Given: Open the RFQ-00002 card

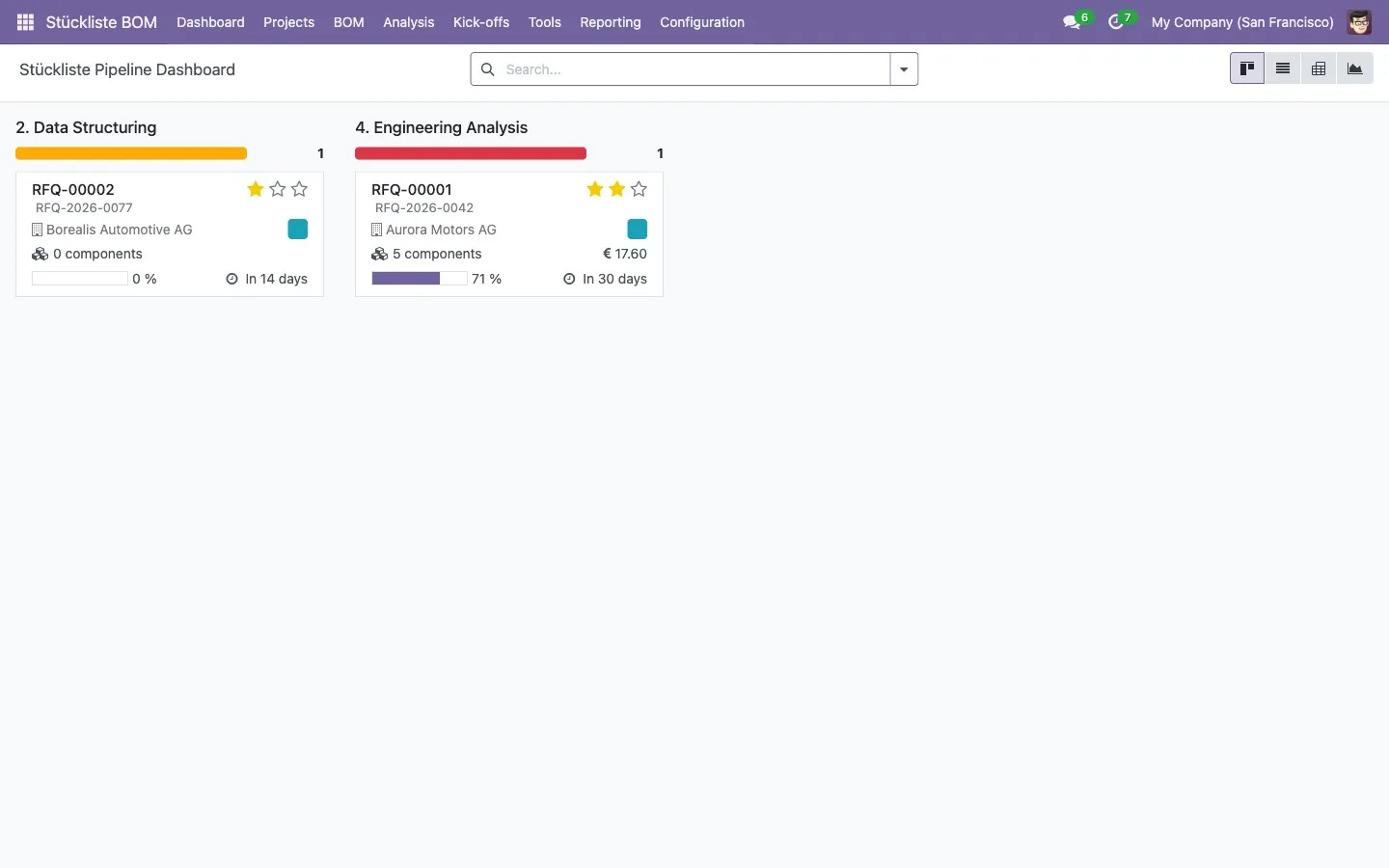Looking at the screenshot, I should point(170,234).
